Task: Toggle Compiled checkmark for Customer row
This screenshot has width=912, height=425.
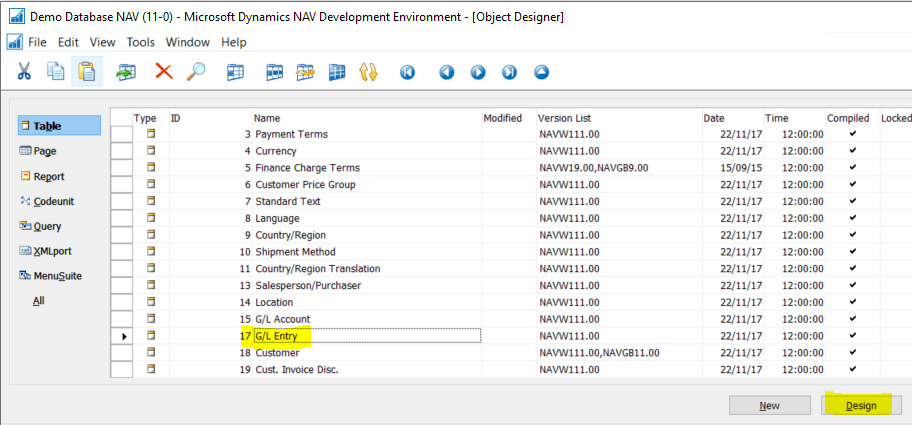Action: click(852, 353)
